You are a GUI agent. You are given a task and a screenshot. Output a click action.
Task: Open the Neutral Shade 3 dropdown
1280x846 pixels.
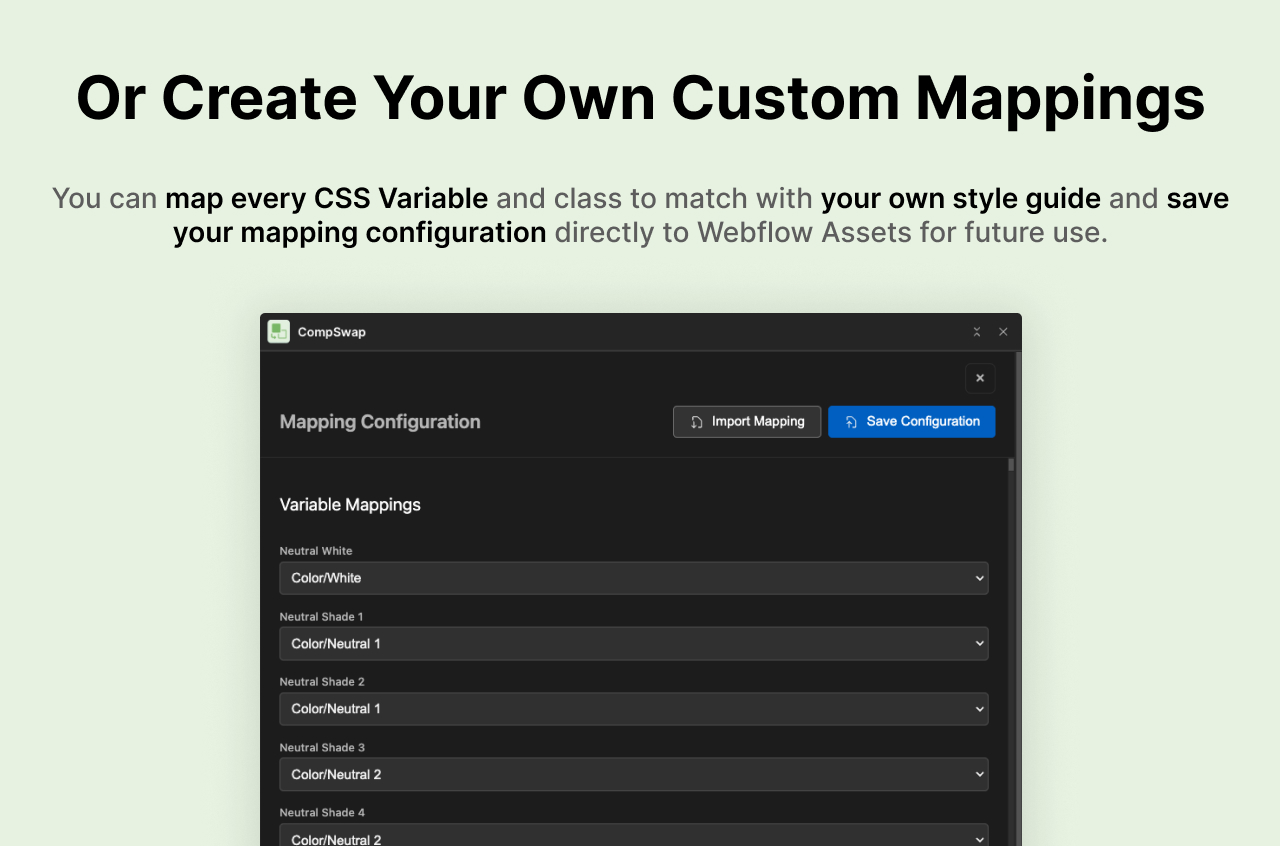[634, 774]
